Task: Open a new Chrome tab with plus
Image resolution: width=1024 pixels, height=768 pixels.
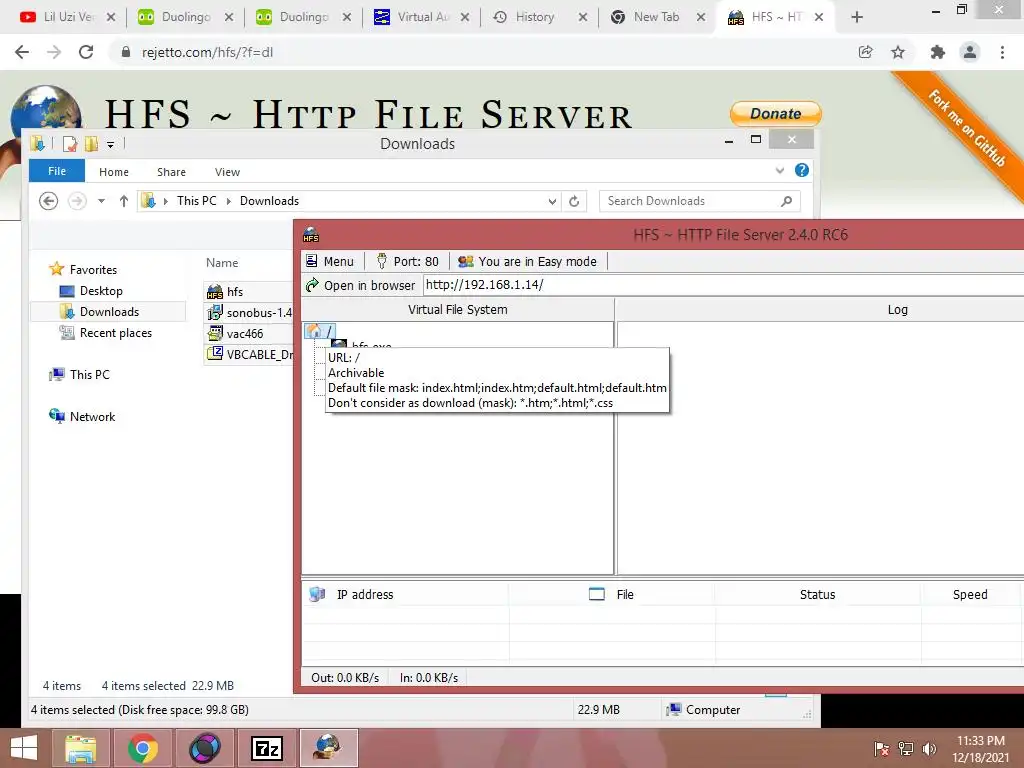Action: (x=857, y=18)
